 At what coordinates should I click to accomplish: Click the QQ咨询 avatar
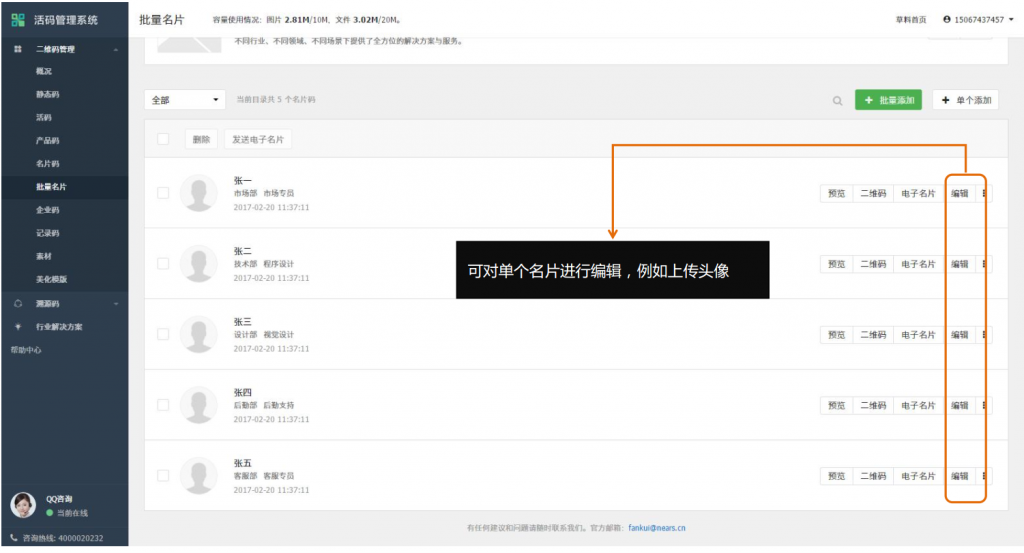pos(23,505)
